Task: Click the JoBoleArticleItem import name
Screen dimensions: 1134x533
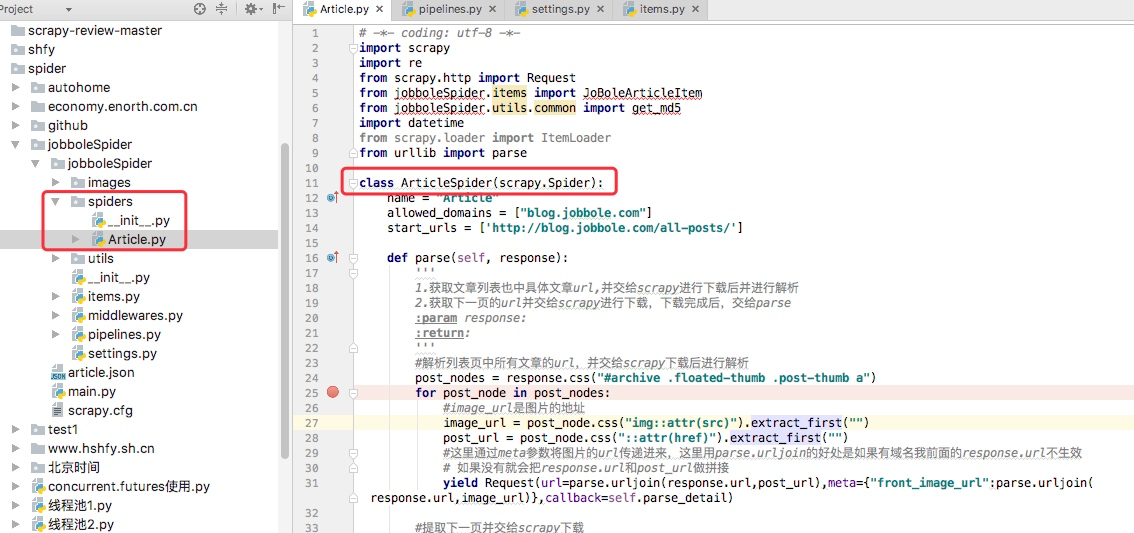Action: (642, 93)
